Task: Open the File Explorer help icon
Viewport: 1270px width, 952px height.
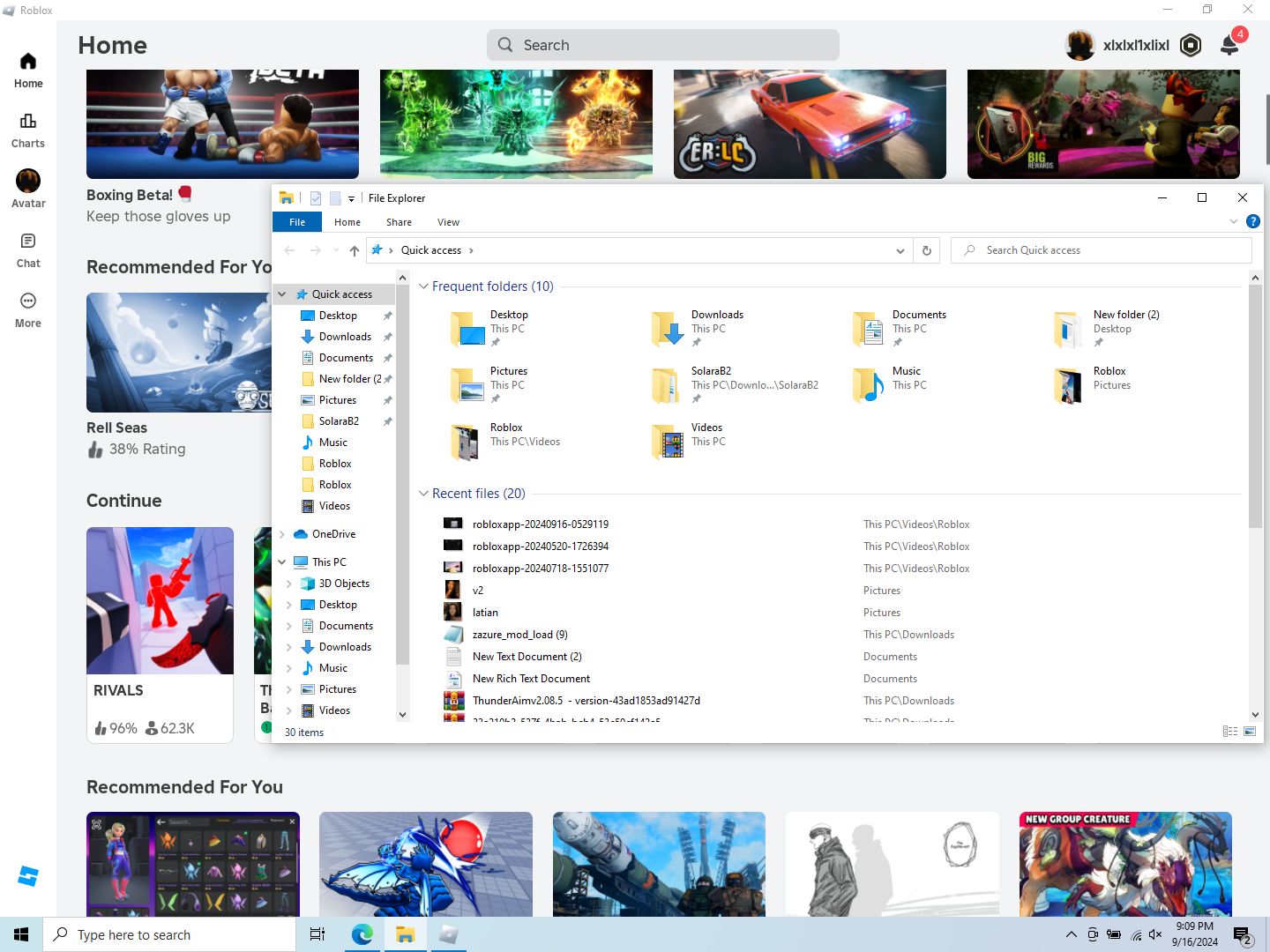Action: 1252,221
